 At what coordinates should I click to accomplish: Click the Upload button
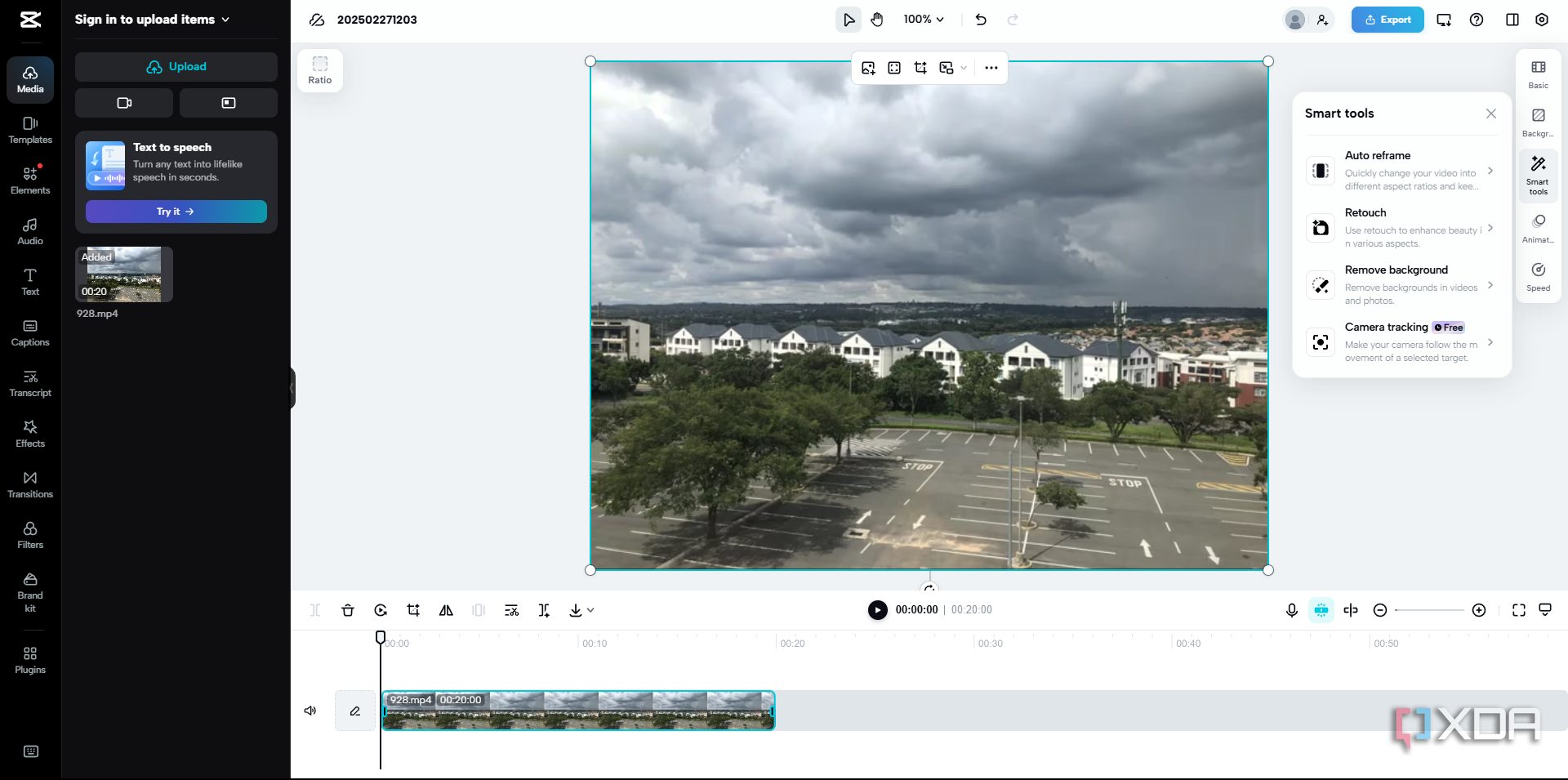[x=176, y=67]
